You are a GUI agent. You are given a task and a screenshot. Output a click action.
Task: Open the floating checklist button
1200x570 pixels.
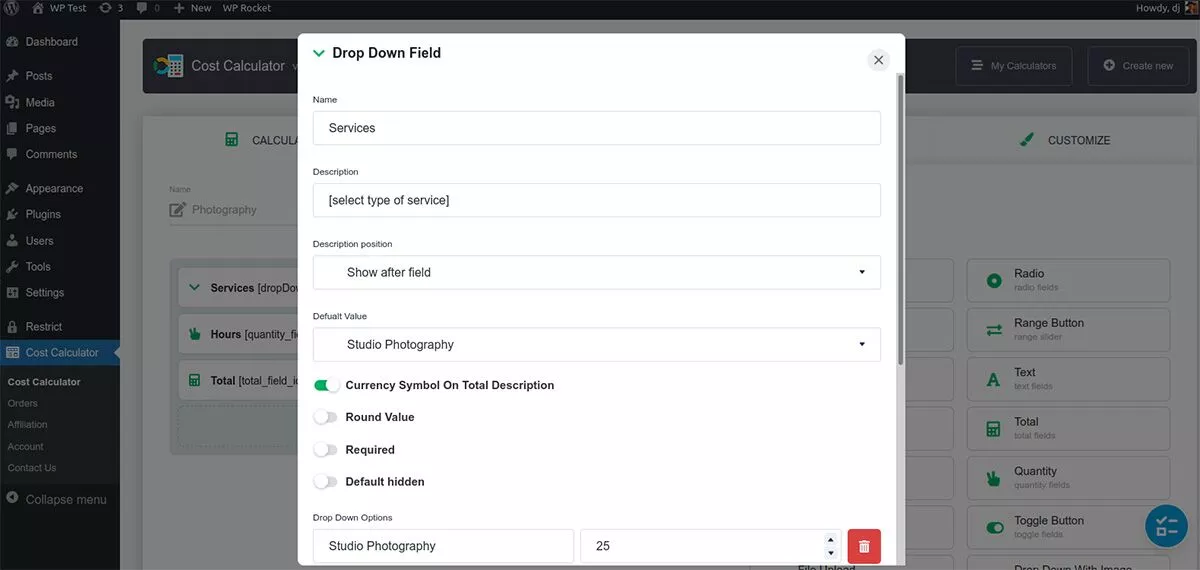tap(1166, 527)
